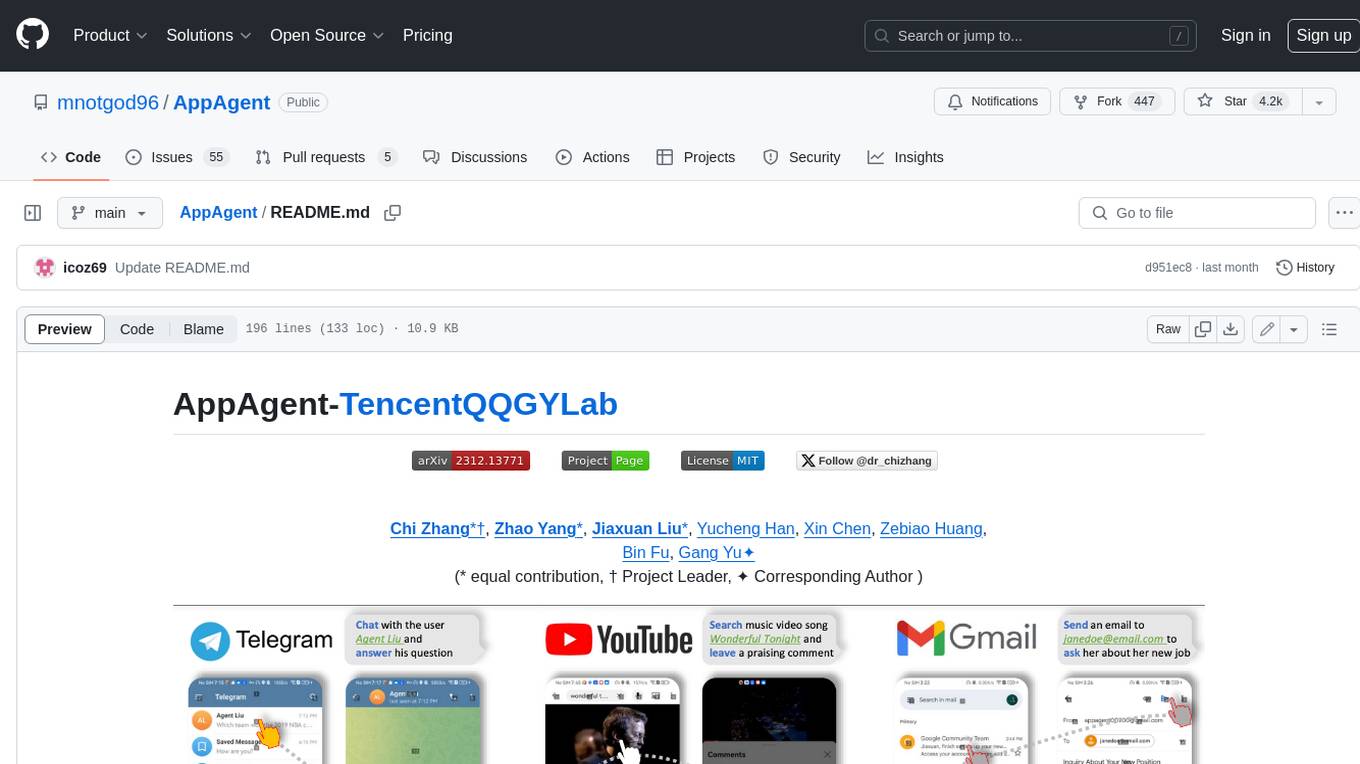Click the License MIT badge
This screenshot has width=1360, height=764.
(723, 460)
